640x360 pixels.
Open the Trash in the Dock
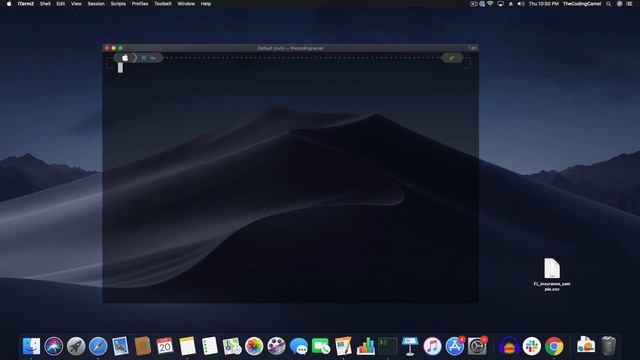[x=608, y=346]
